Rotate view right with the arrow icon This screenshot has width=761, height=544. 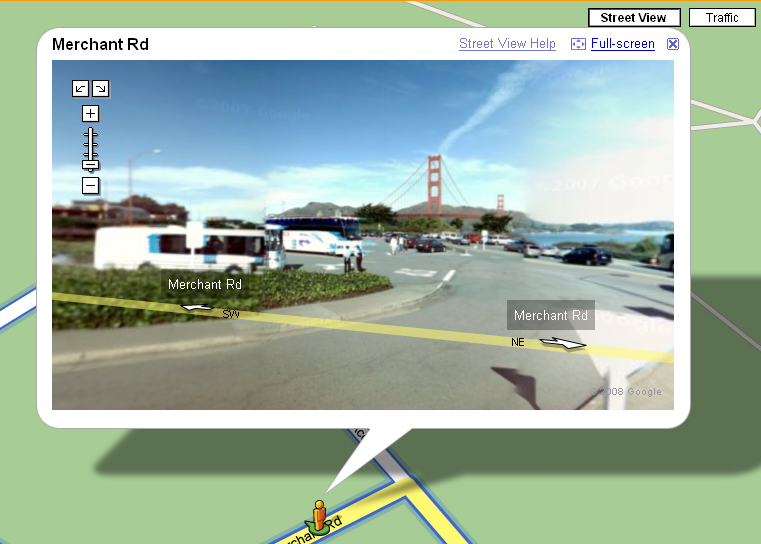click(100, 88)
